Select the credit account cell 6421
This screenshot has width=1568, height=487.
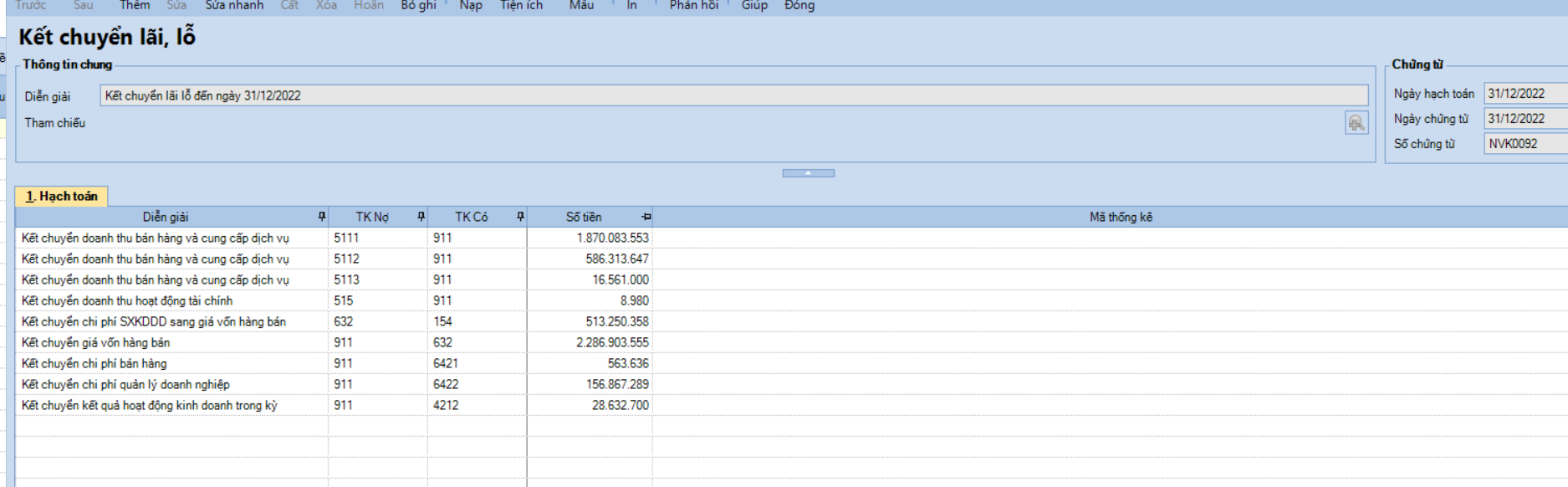(x=477, y=363)
